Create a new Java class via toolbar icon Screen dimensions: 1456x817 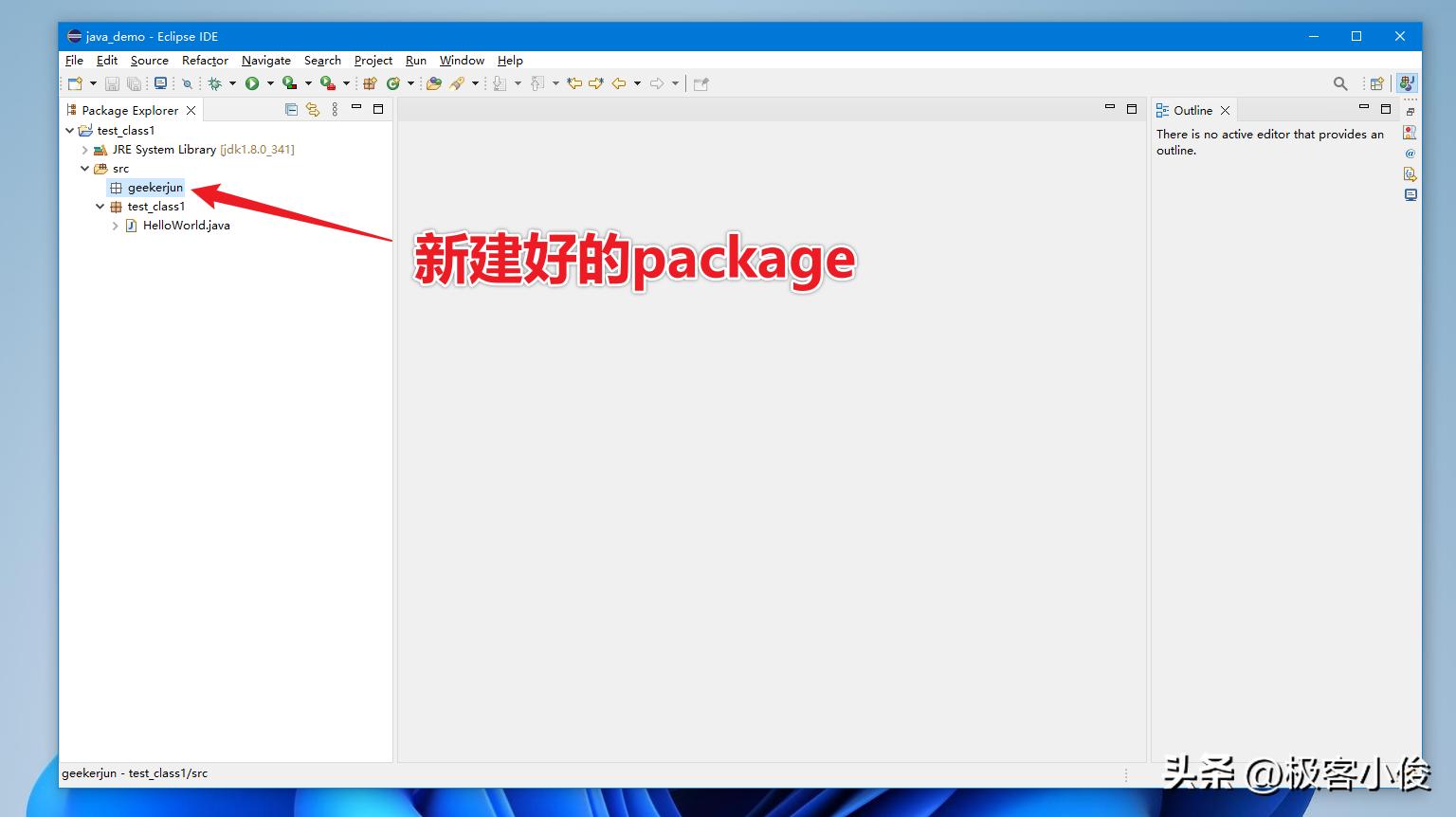[x=393, y=83]
